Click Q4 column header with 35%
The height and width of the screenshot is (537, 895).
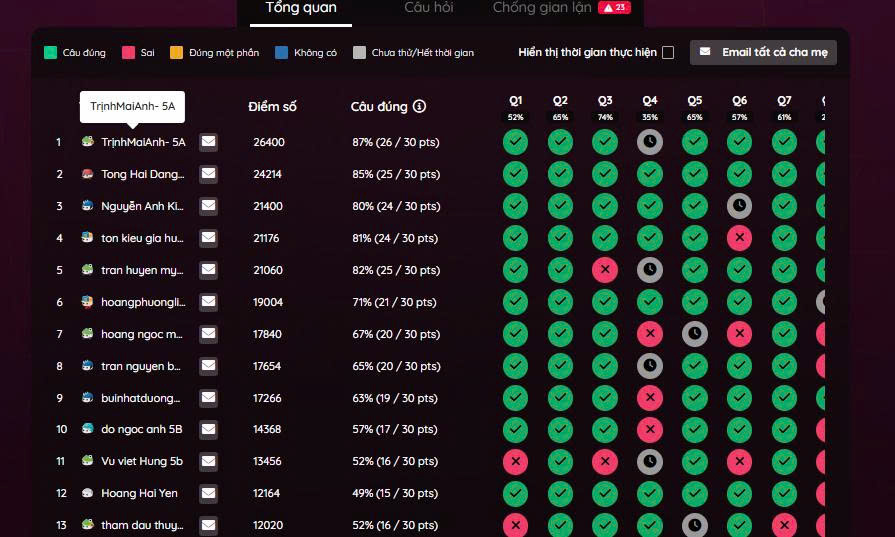[650, 101]
